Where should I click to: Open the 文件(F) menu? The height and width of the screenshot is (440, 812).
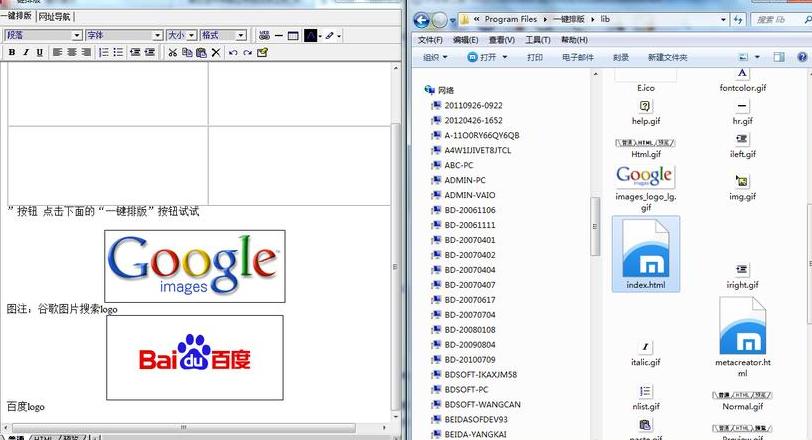(430, 40)
